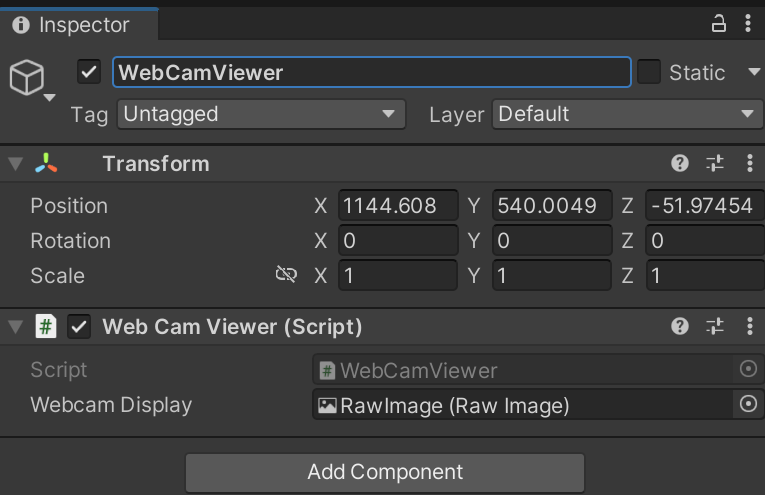
Task: Open object picker for Script field
Action: [x=748, y=369]
